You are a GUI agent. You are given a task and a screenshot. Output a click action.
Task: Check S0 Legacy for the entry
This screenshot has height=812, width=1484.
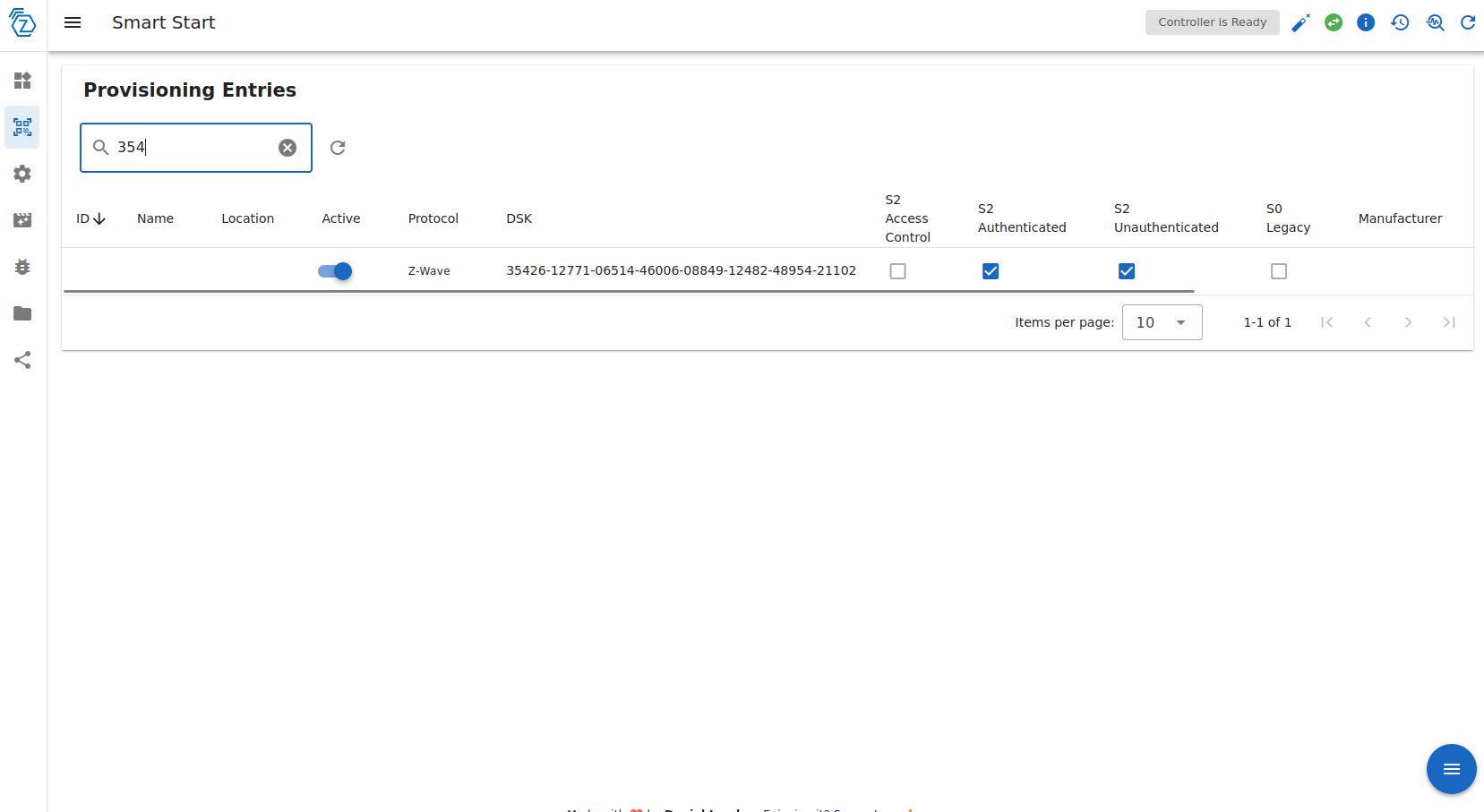(1279, 271)
